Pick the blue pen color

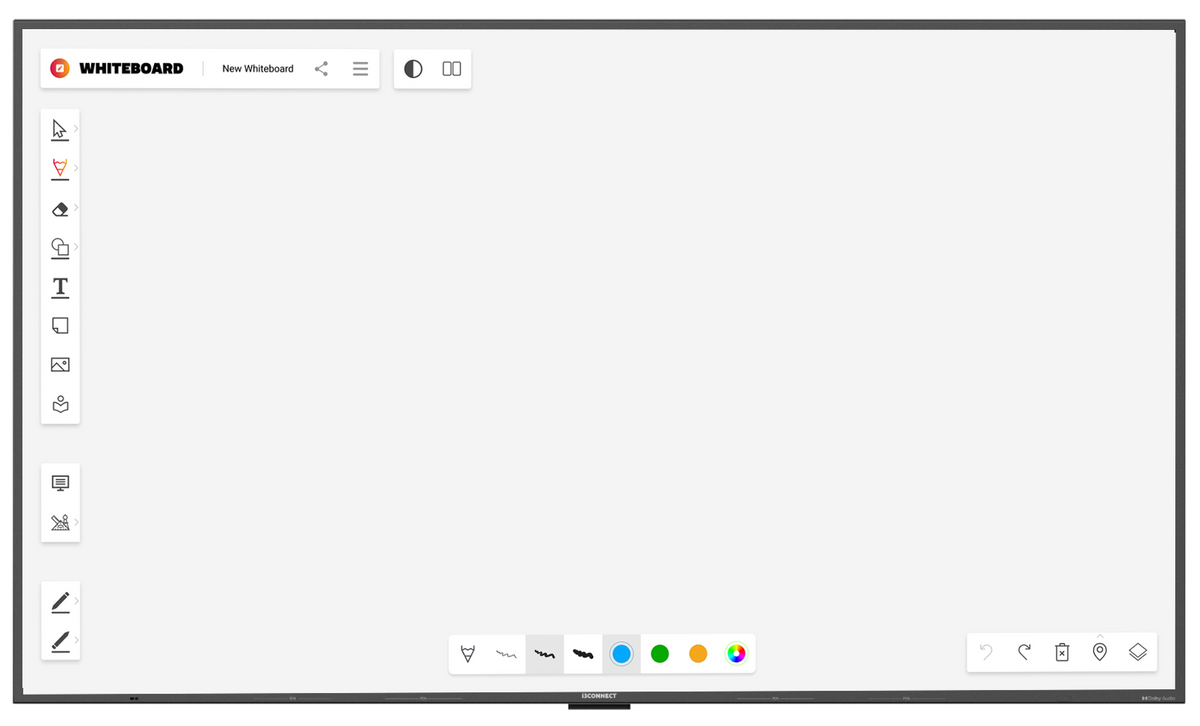coord(621,654)
